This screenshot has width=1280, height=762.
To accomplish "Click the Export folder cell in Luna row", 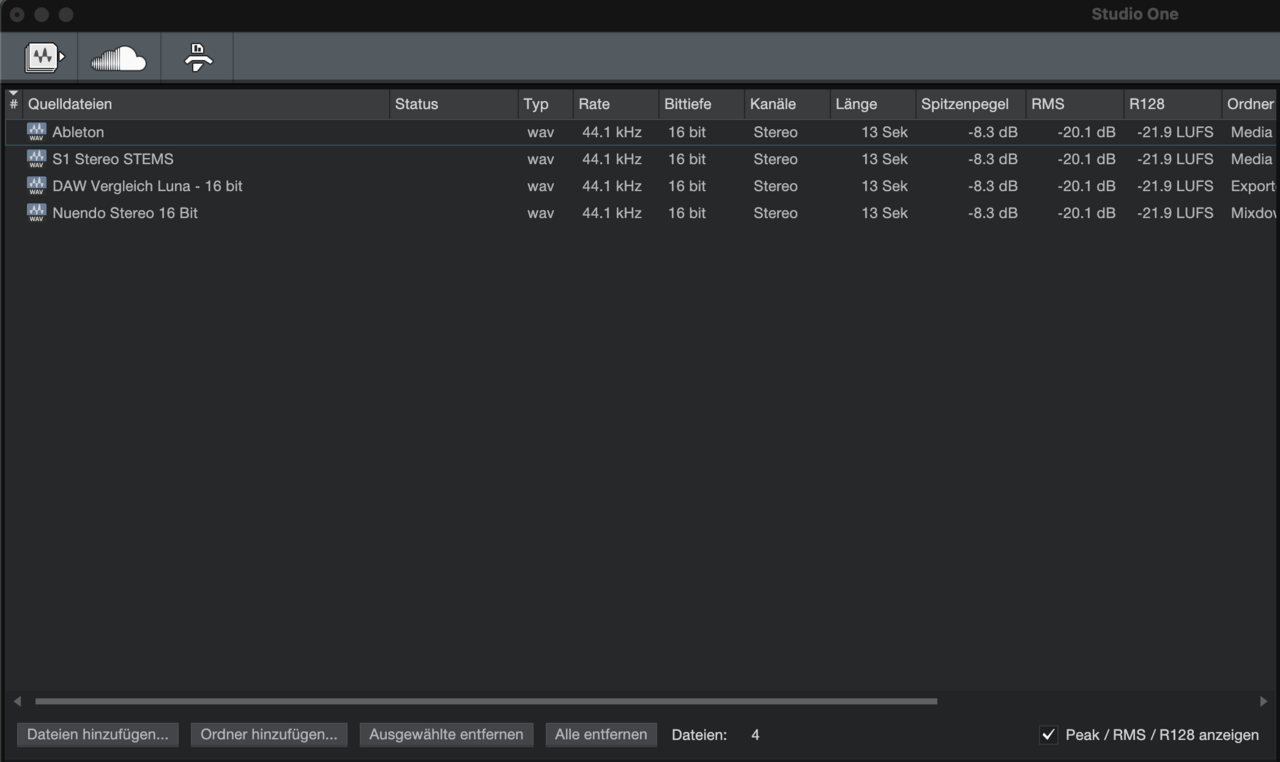I will (x=1254, y=186).
